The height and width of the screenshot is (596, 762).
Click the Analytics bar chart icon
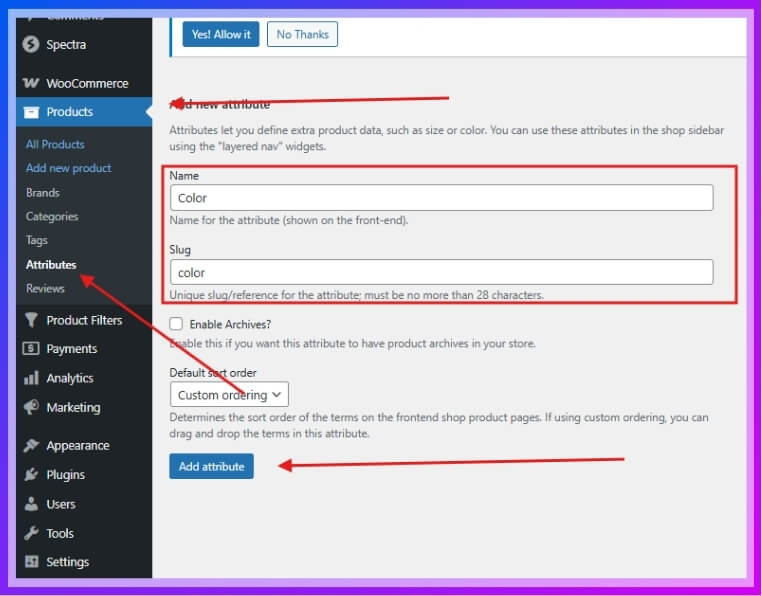[30, 378]
